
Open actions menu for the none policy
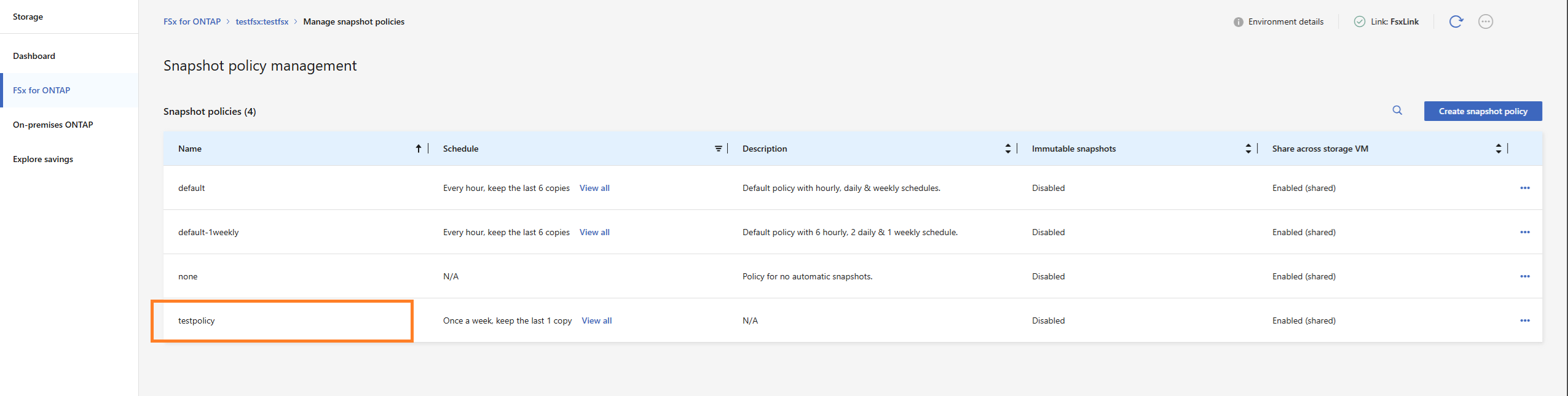coord(1524,276)
